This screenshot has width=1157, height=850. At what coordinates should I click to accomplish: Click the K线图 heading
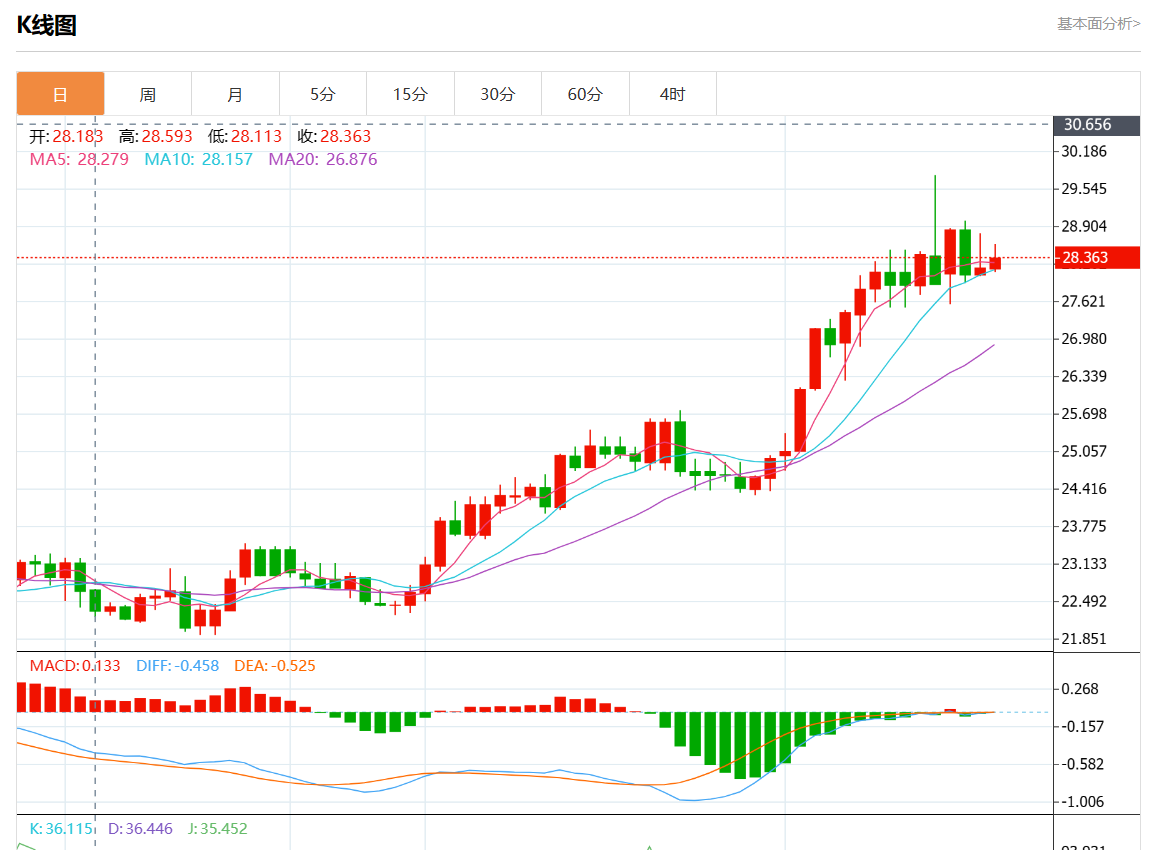46,25
